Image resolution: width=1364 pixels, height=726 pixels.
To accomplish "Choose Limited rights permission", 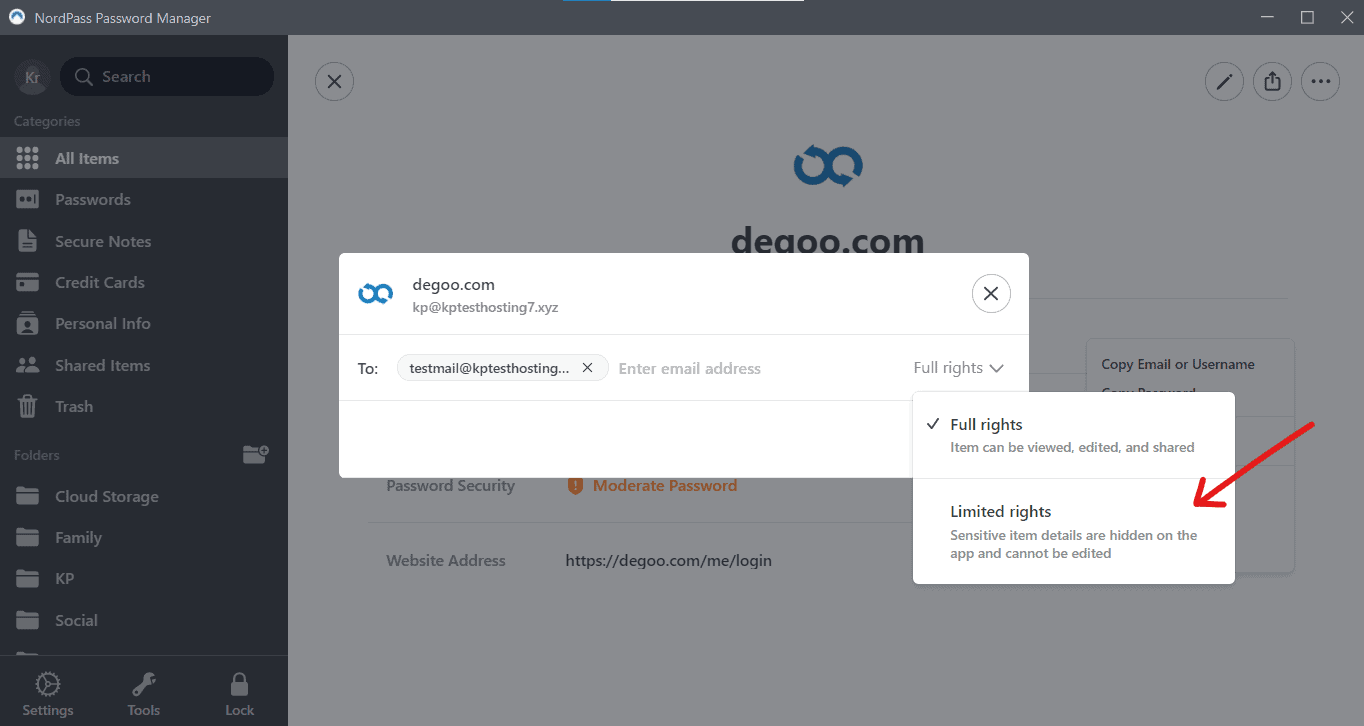I will pos(1072,530).
